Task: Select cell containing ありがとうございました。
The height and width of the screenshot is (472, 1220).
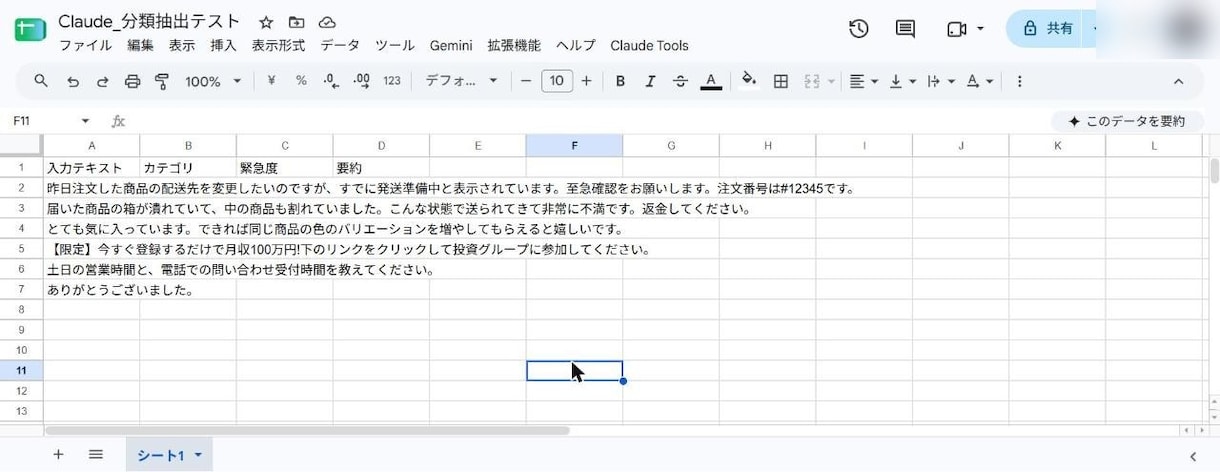Action: point(92,289)
